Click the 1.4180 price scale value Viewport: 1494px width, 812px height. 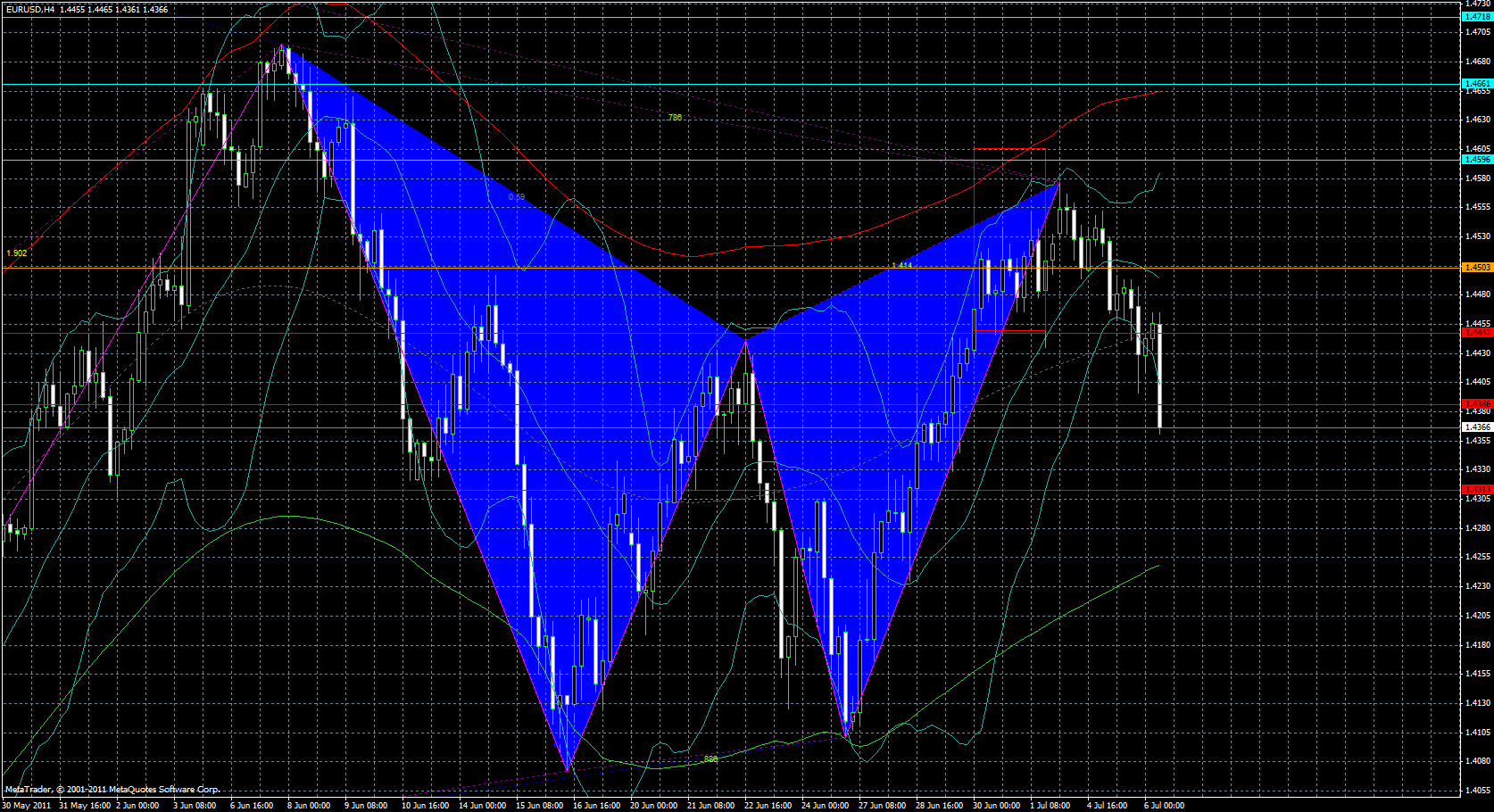[x=1478, y=645]
